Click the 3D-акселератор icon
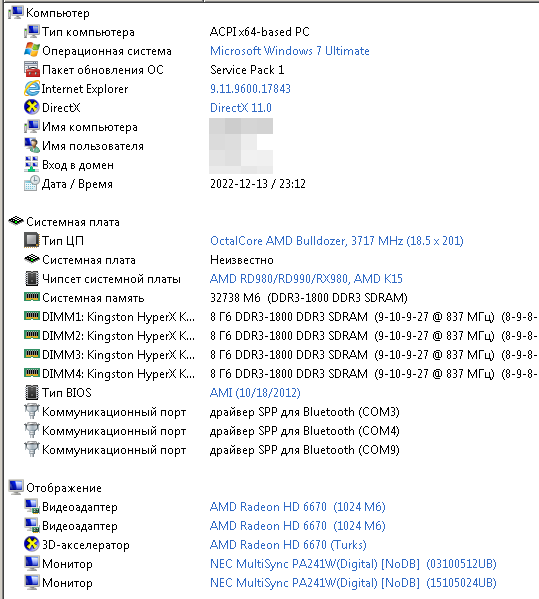Screen dimensions: 539x599 32,544
